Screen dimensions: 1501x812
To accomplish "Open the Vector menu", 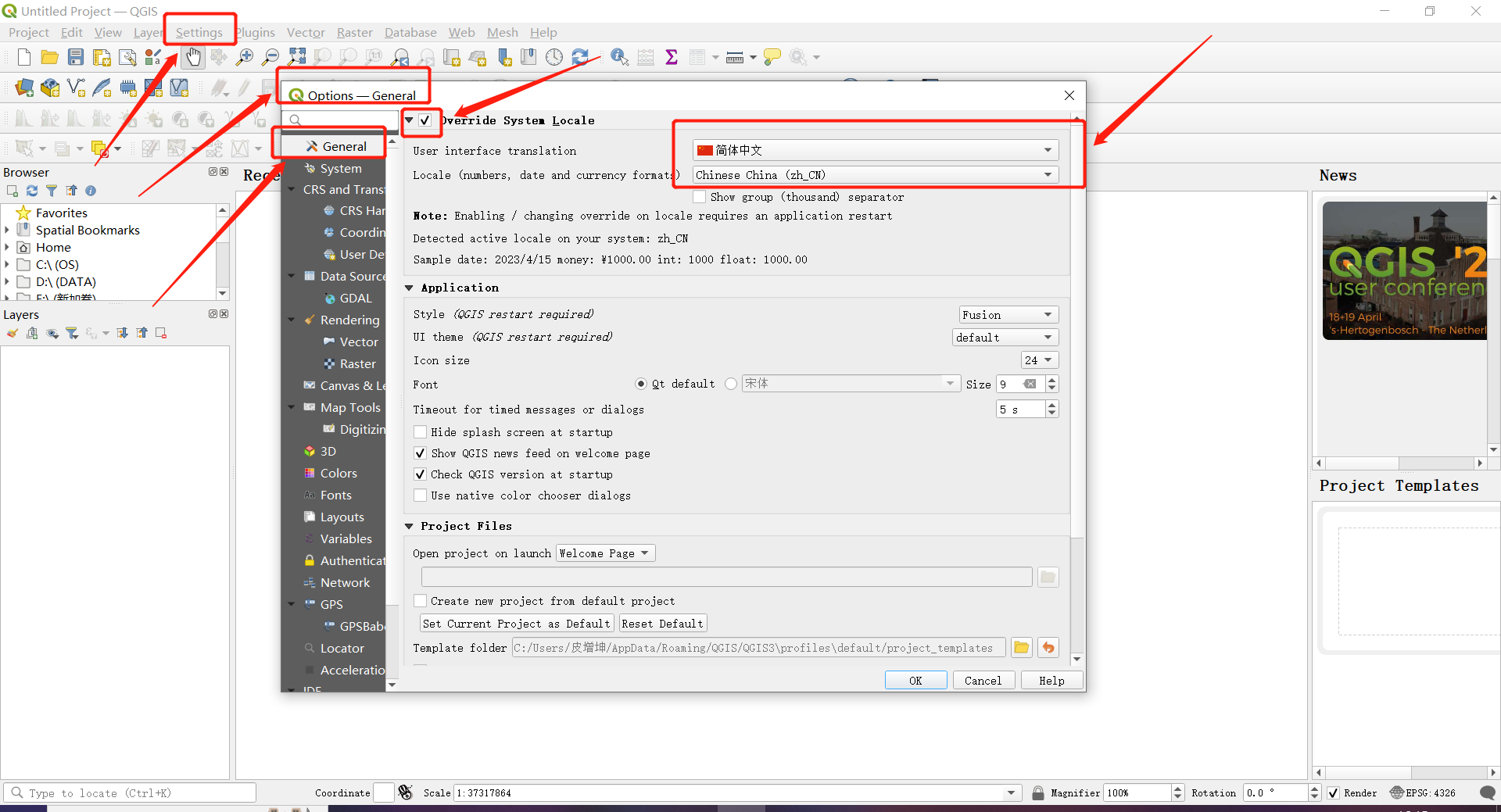I will [306, 32].
